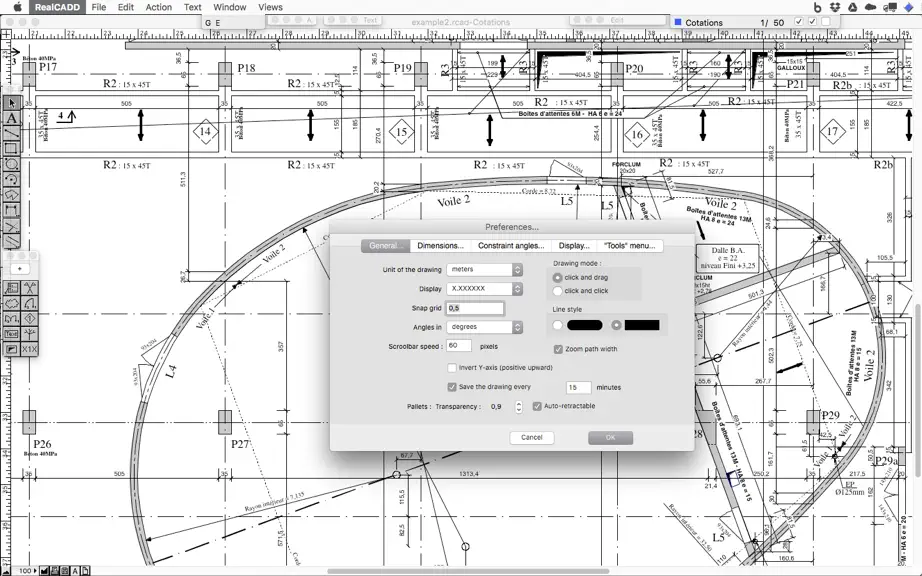Image resolution: width=922 pixels, height=576 pixels.
Task: Pick the numbered diamond marker tool
Action: [x=29, y=319]
